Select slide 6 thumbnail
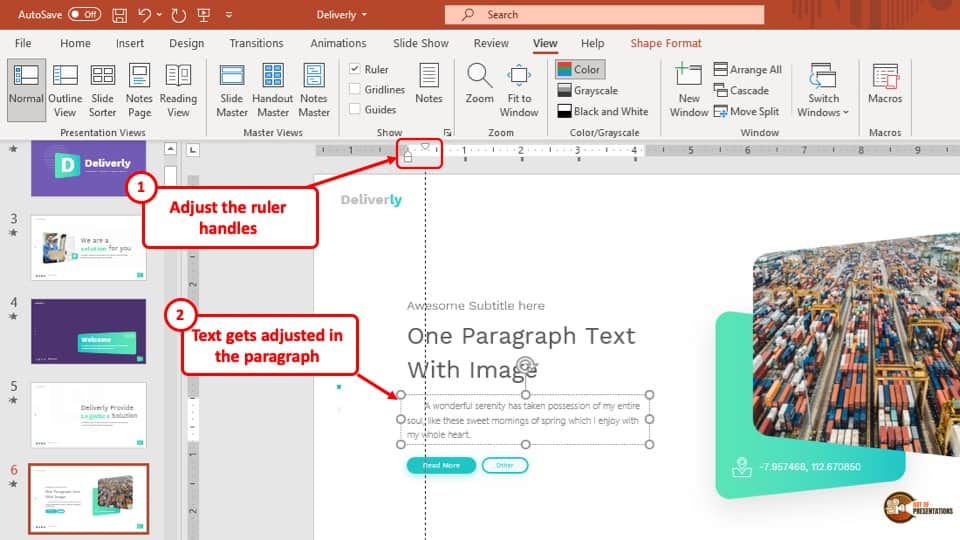 tap(89, 498)
